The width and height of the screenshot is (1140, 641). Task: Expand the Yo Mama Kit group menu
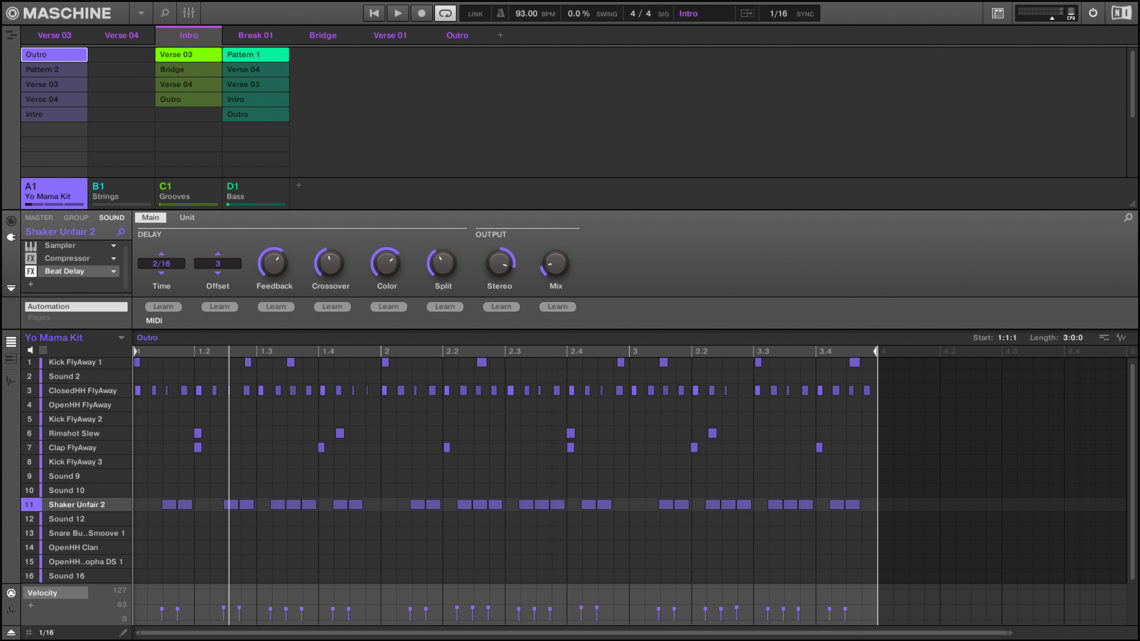[x=122, y=338]
